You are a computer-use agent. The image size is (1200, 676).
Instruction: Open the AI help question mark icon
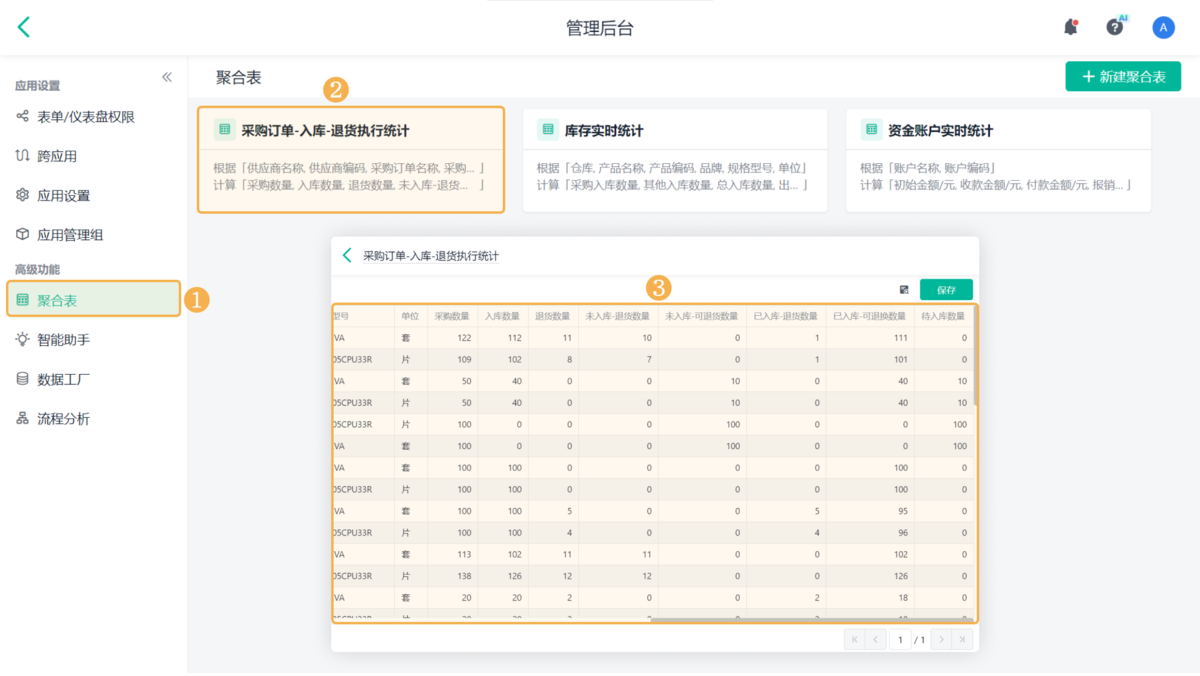point(1115,28)
